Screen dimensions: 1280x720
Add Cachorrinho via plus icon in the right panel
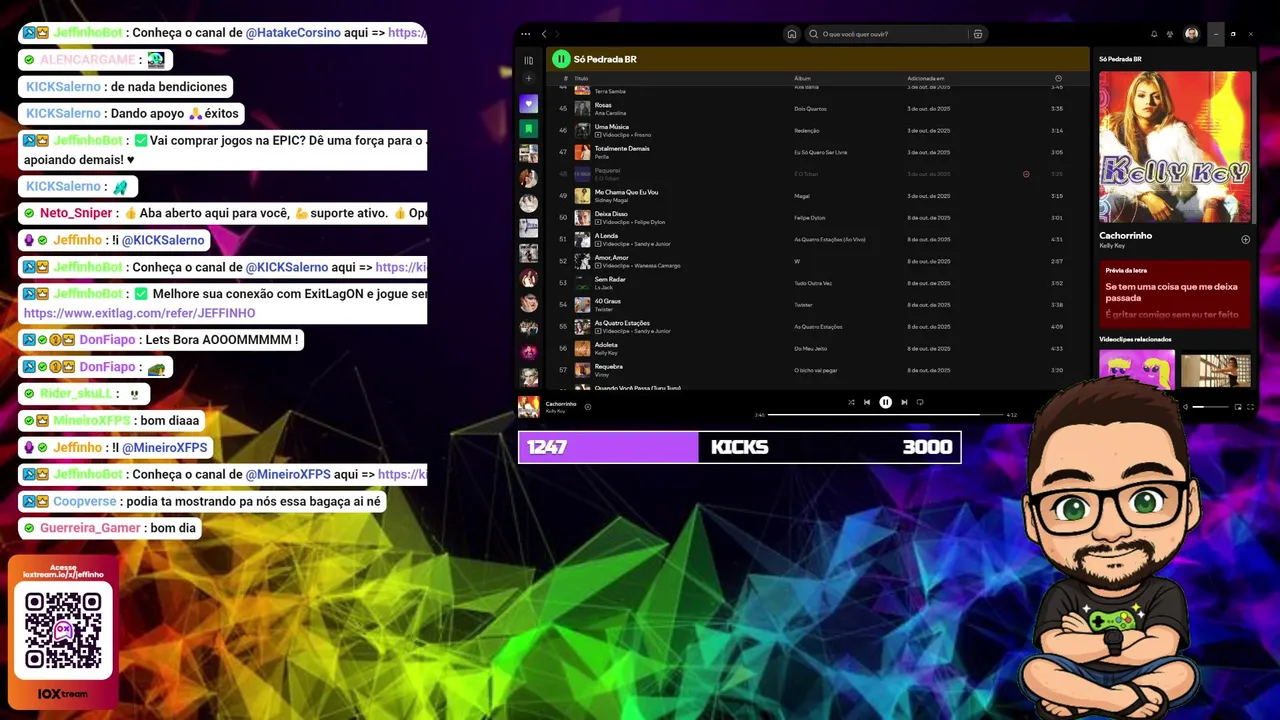(x=1245, y=239)
